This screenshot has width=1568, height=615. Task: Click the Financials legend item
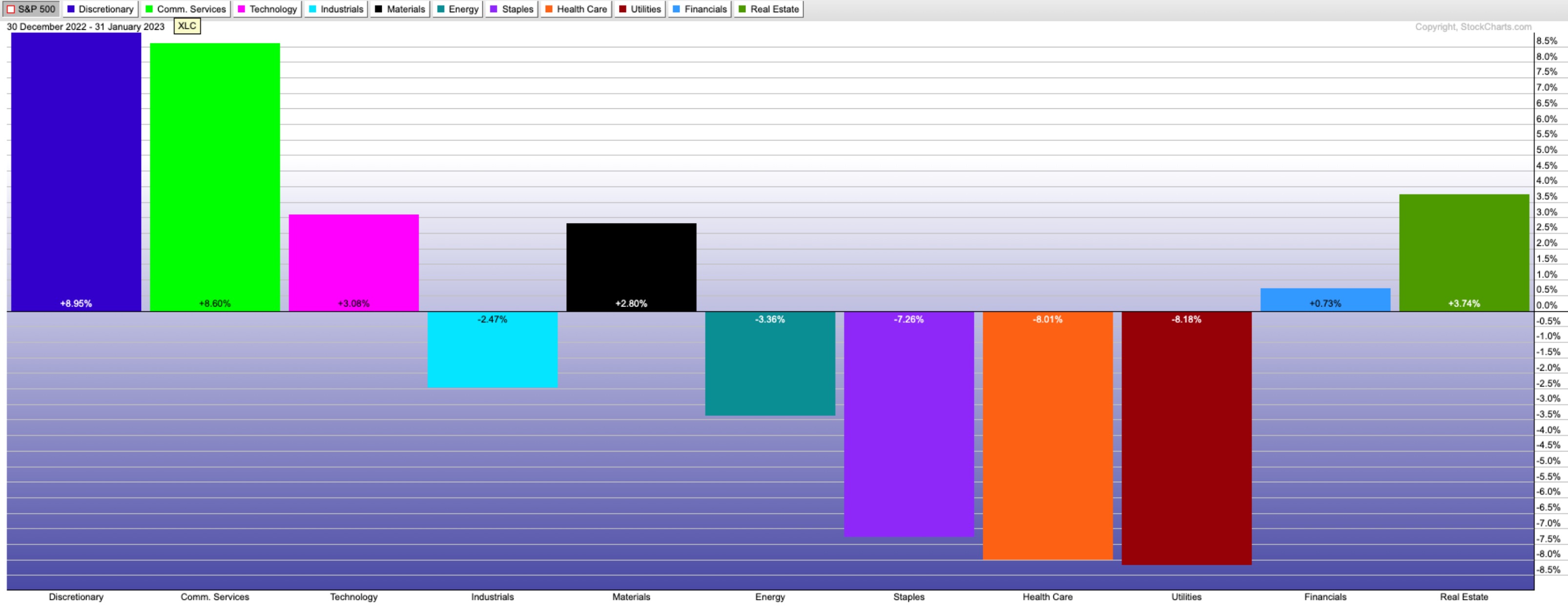click(700, 9)
